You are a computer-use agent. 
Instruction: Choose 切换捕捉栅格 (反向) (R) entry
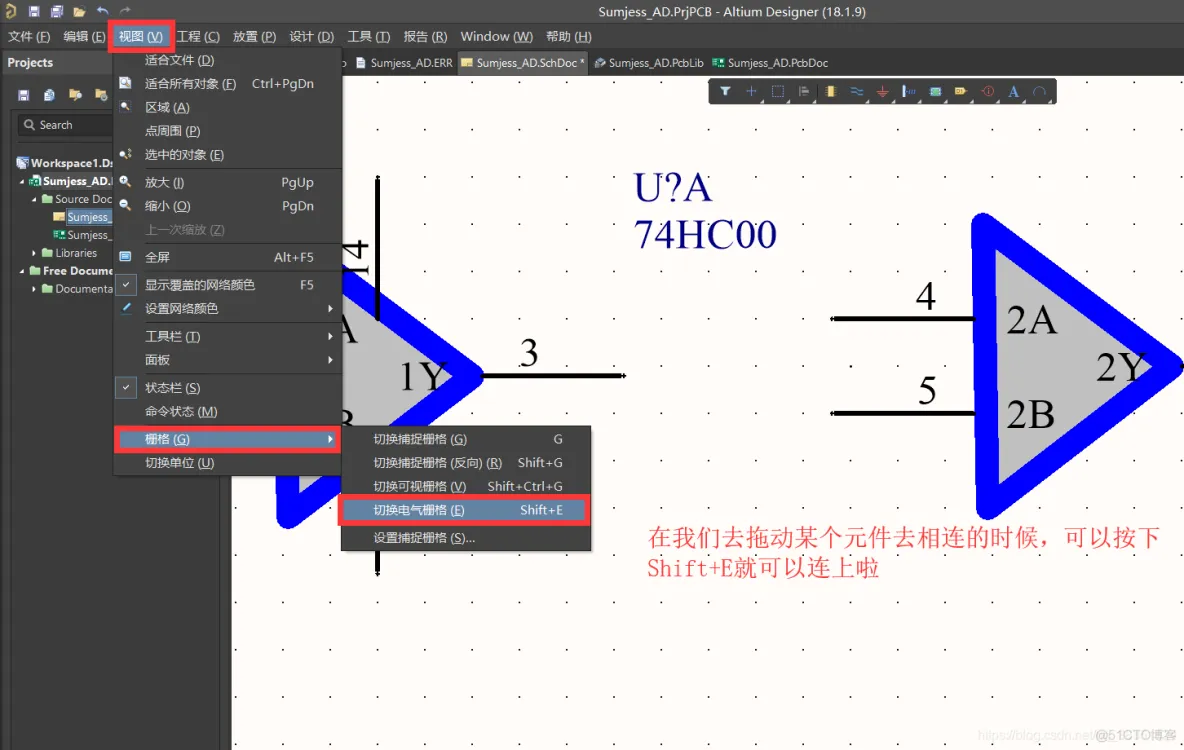(466, 462)
